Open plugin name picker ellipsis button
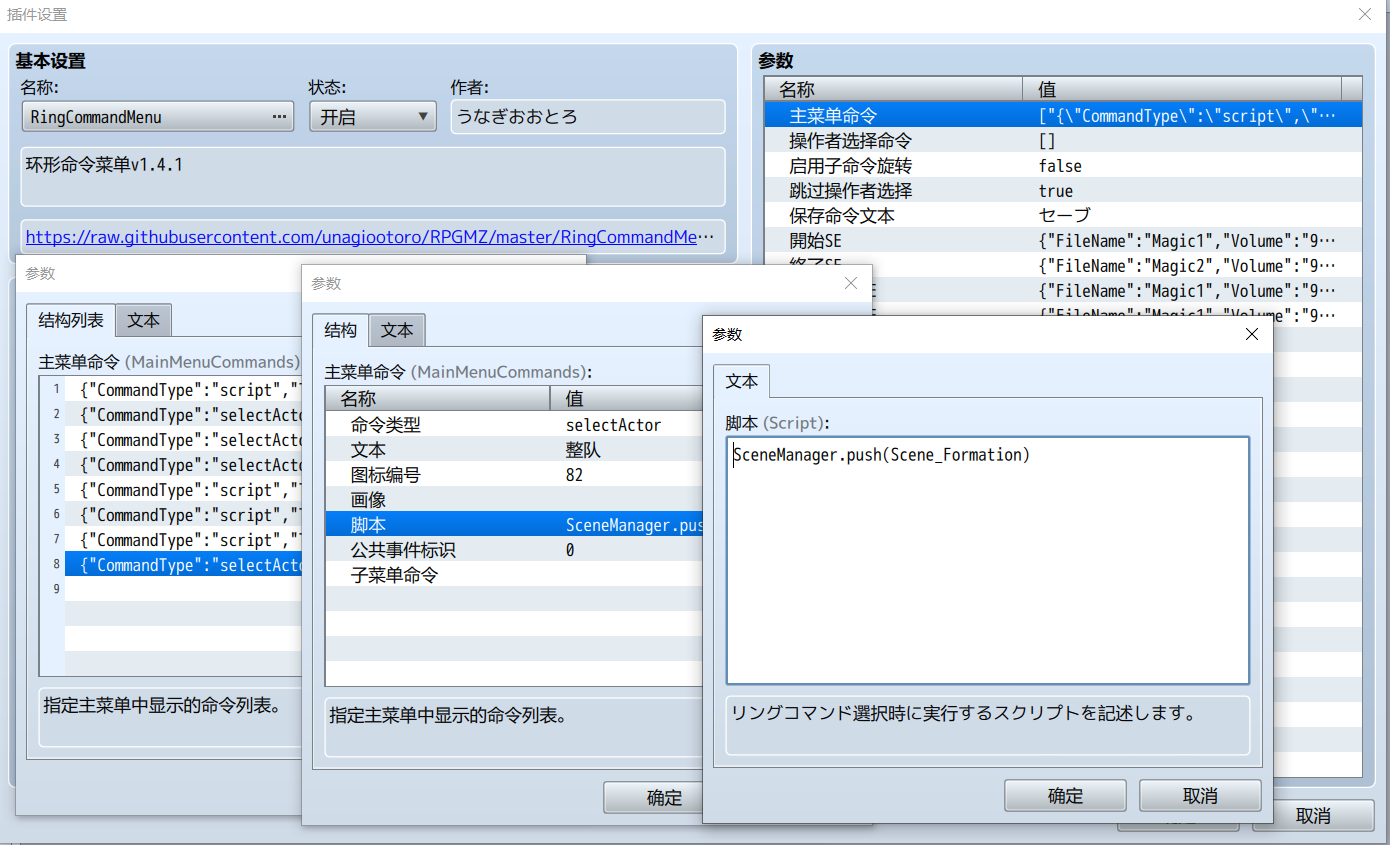 pyautogui.click(x=279, y=117)
